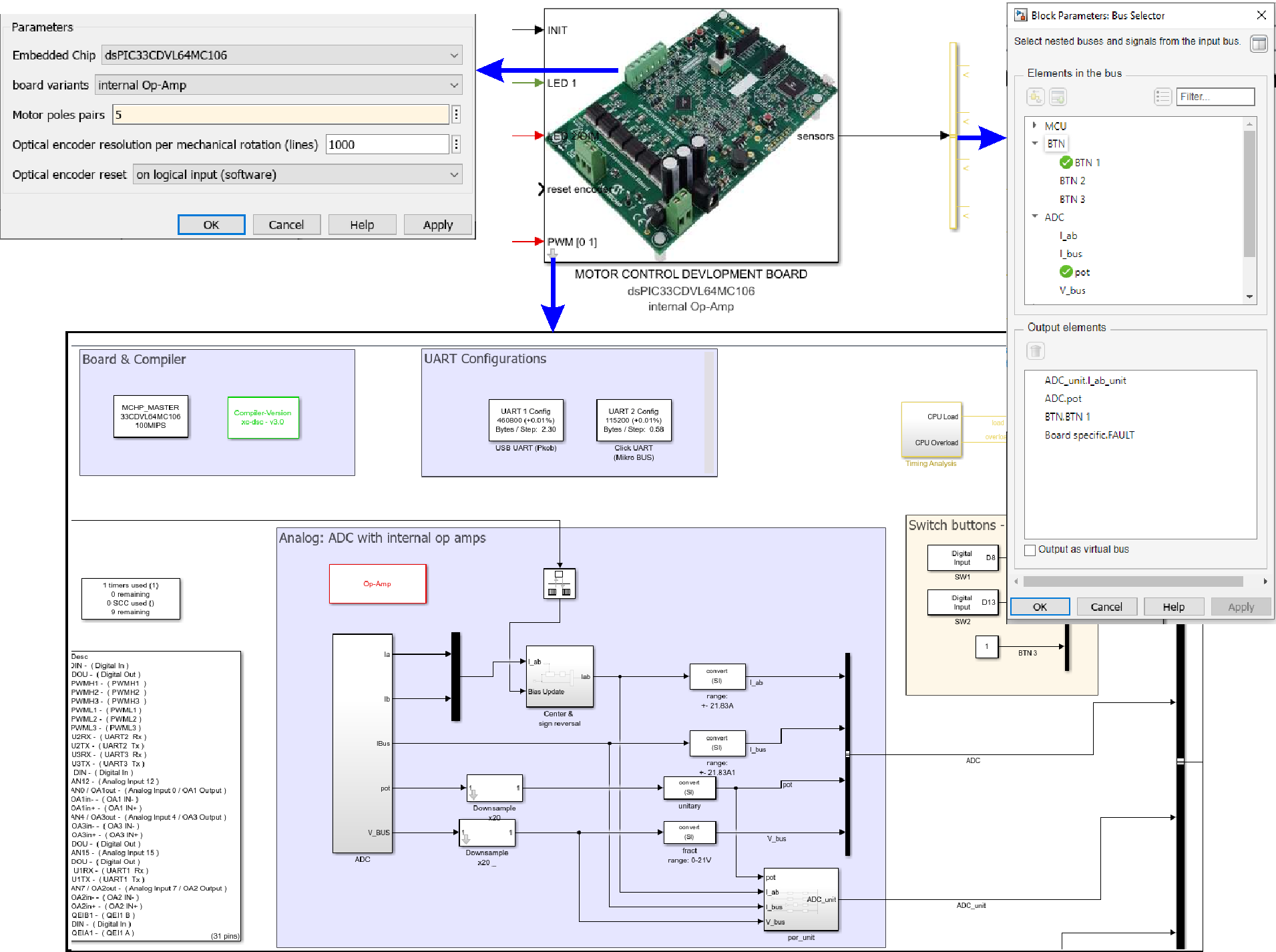1276x952 pixels.
Task: Click the three-dot menu beside Motor poles pairs
Action: coord(456,115)
